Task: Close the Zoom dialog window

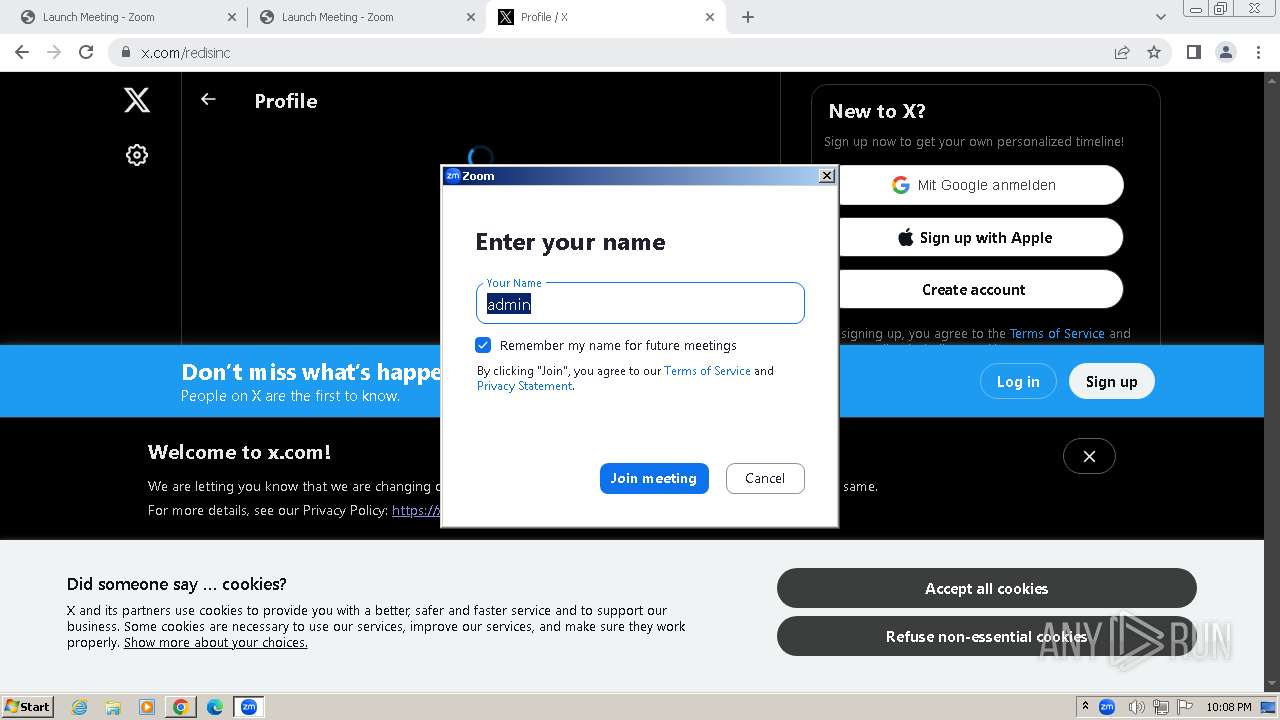Action: (826, 176)
